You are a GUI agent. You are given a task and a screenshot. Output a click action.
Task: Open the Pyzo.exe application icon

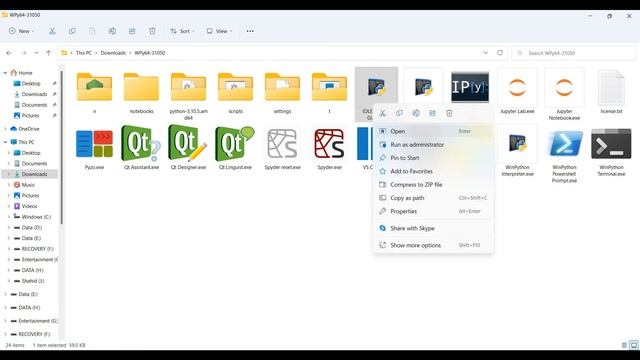94,144
